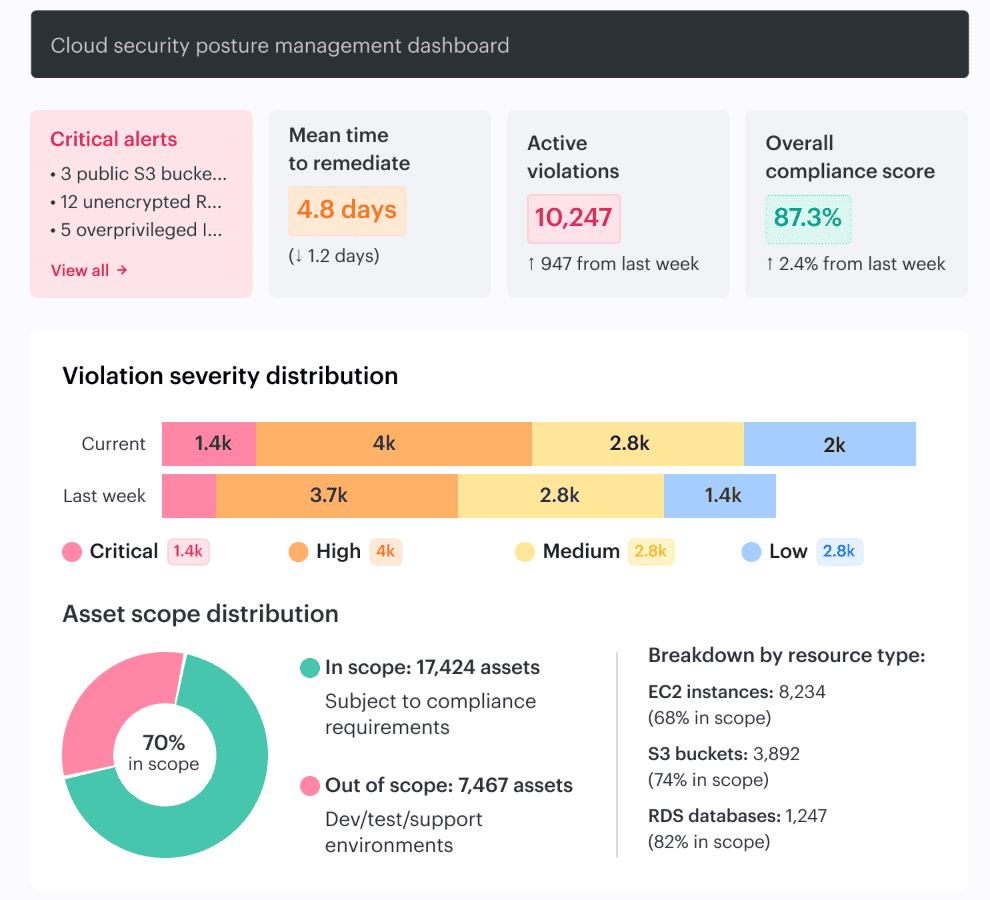Click the Critical legend dot

(71, 551)
